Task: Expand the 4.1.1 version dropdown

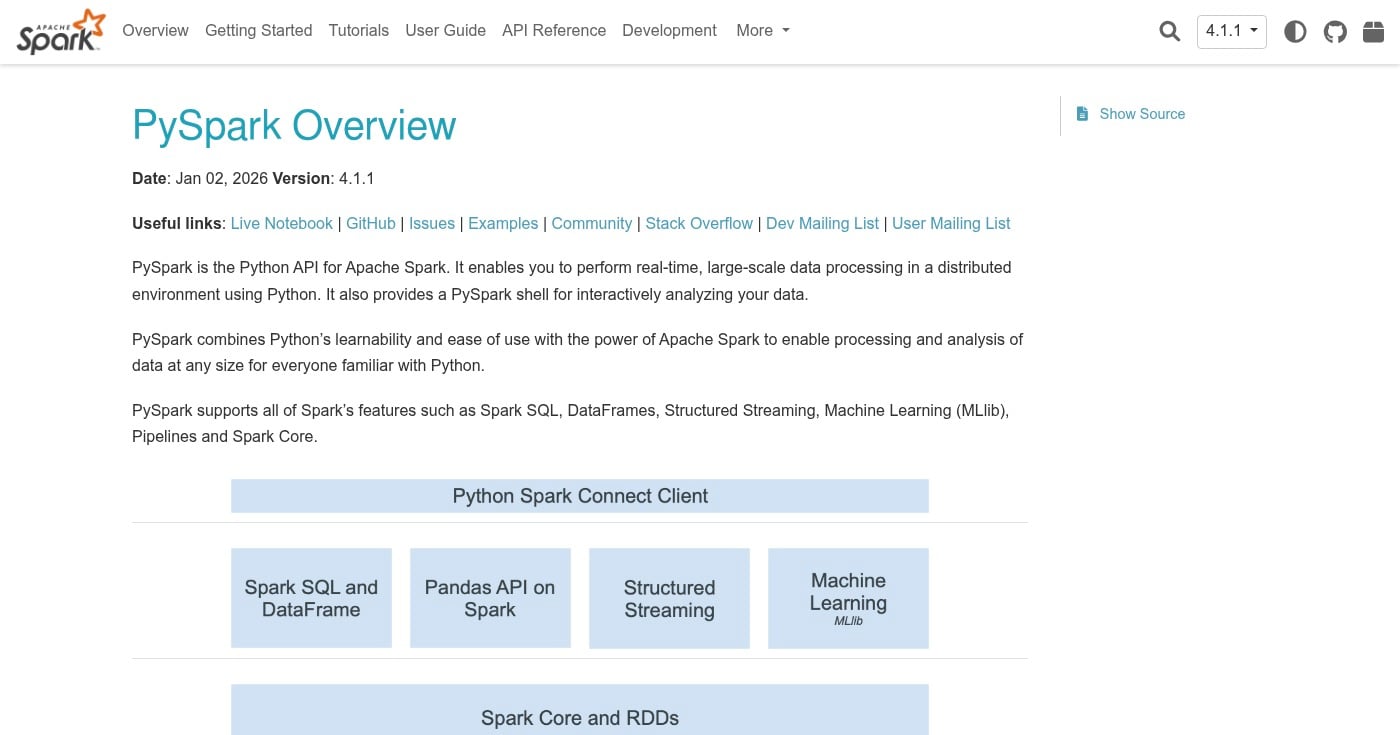Action: pos(1231,31)
